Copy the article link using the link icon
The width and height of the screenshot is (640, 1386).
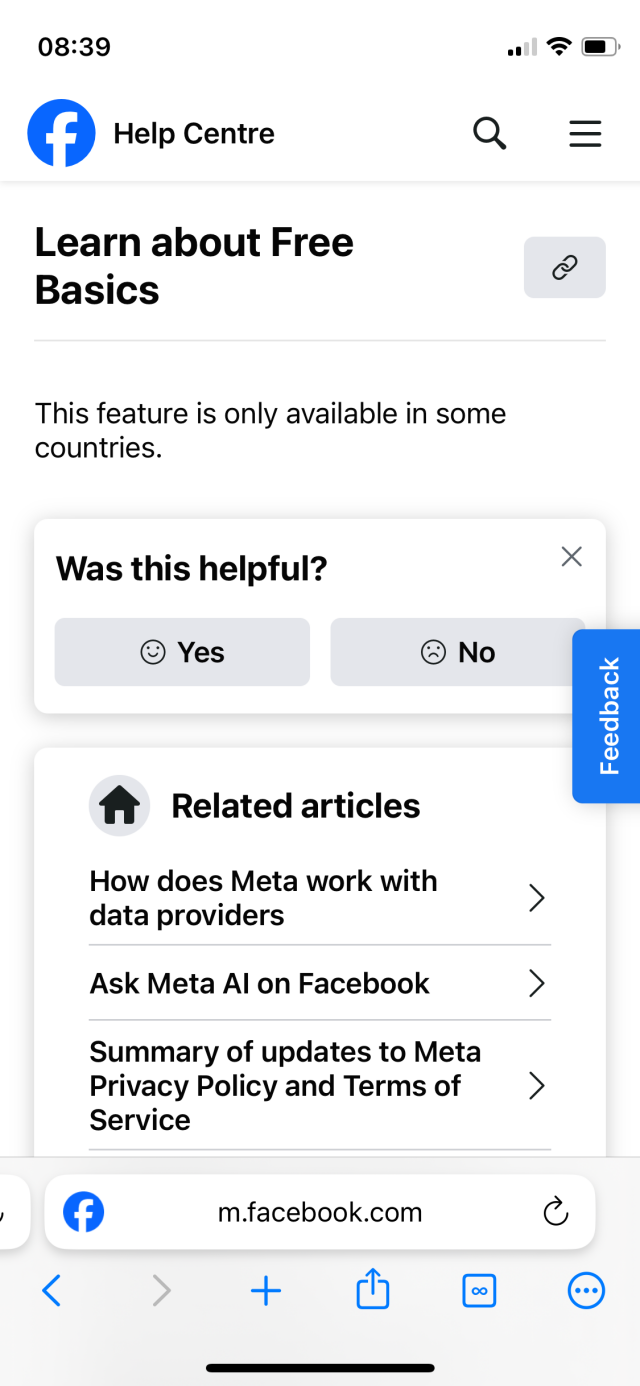[564, 267]
